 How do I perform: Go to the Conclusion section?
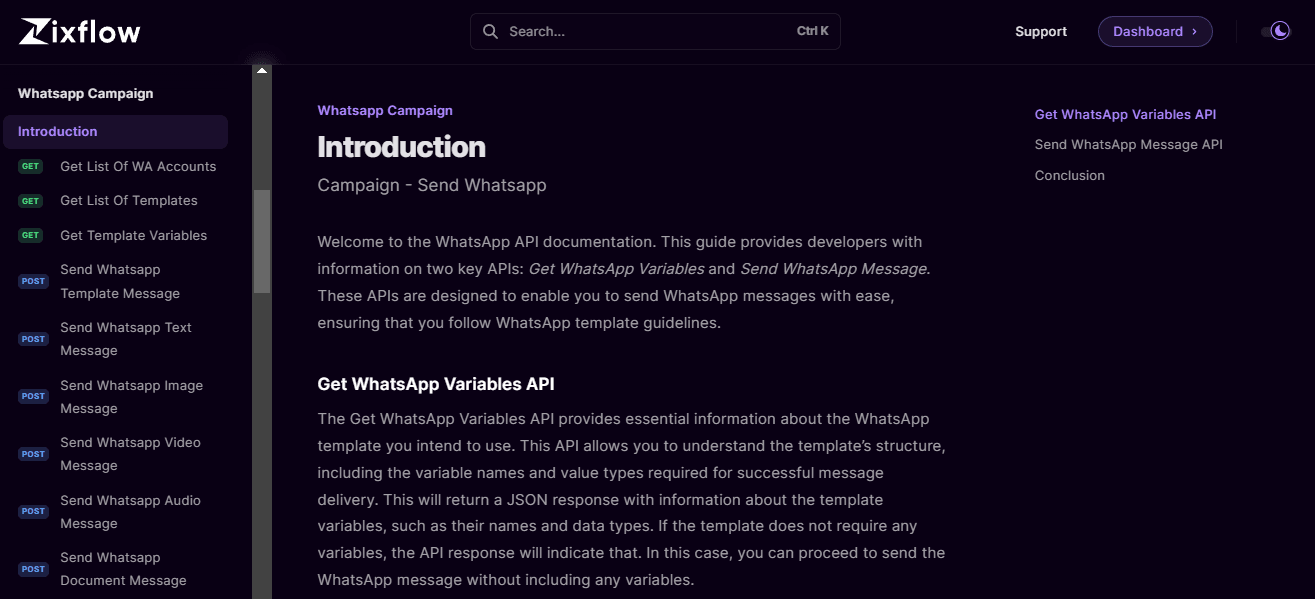coord(1069,175)
